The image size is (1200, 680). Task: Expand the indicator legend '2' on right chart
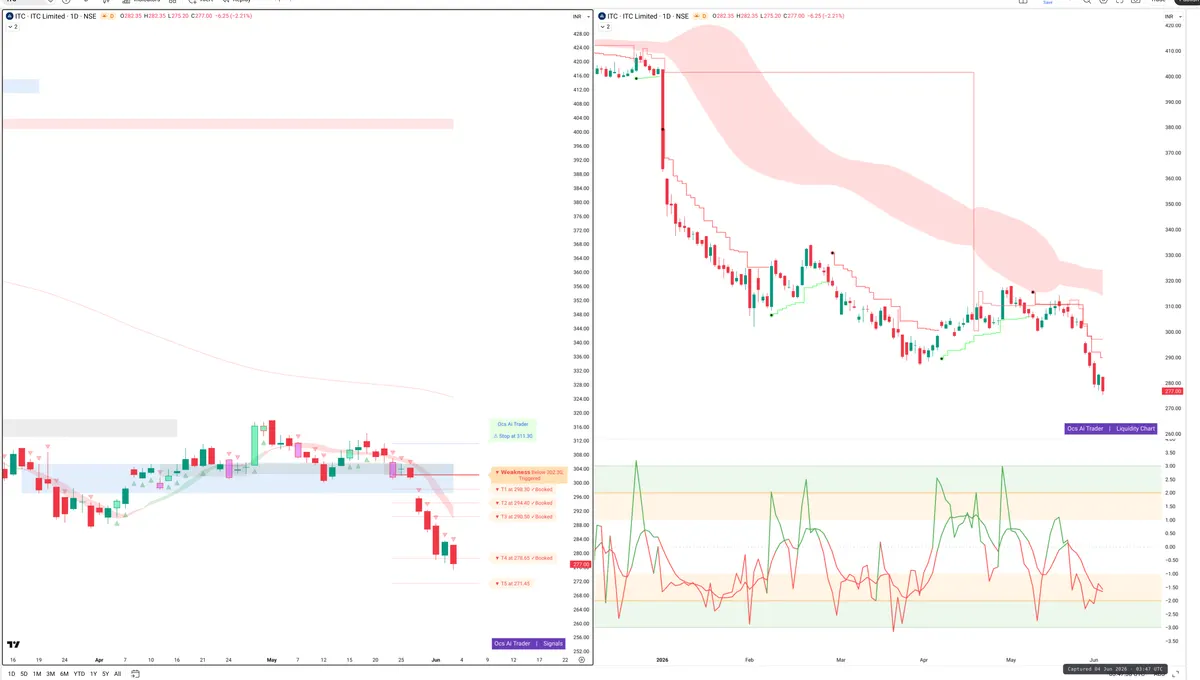(x=603, y=27)
